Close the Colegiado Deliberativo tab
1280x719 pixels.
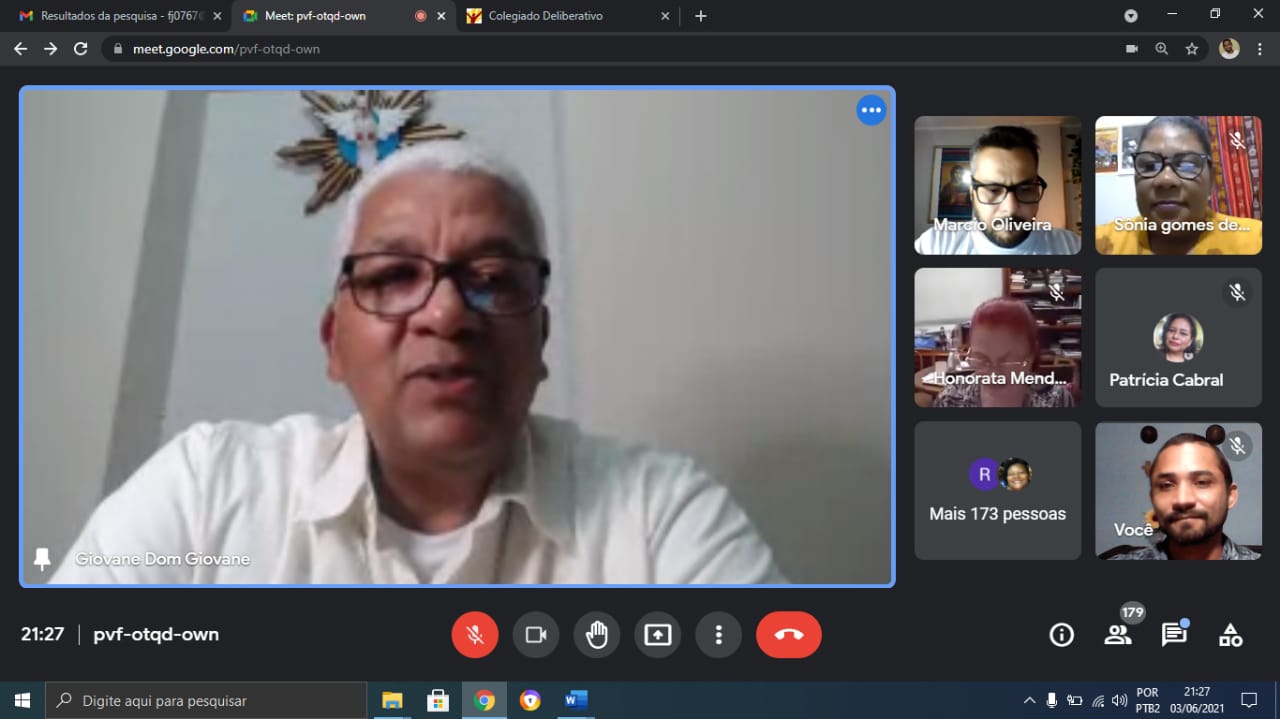(666, 16)
